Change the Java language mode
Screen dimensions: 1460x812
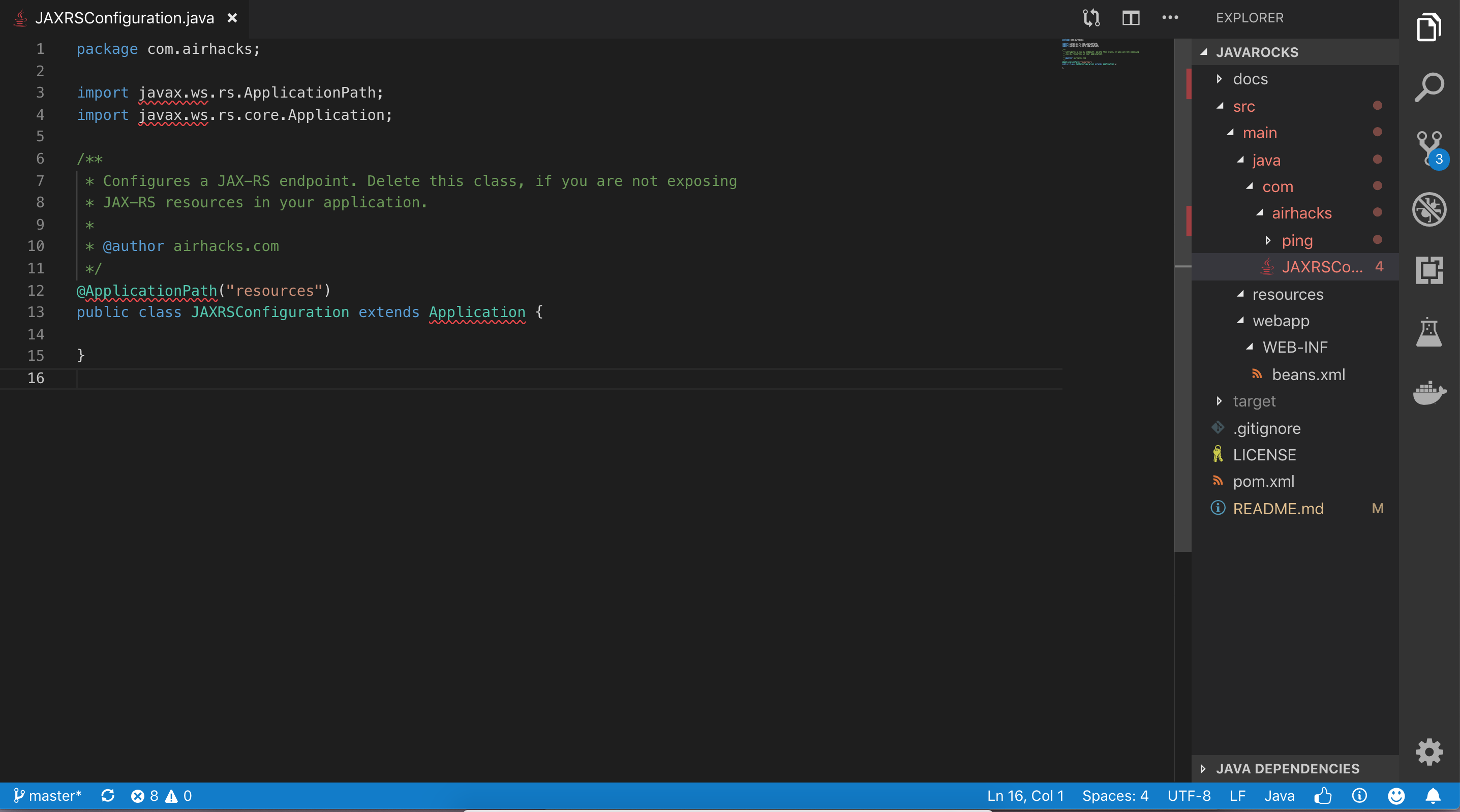pos(1279,796)
